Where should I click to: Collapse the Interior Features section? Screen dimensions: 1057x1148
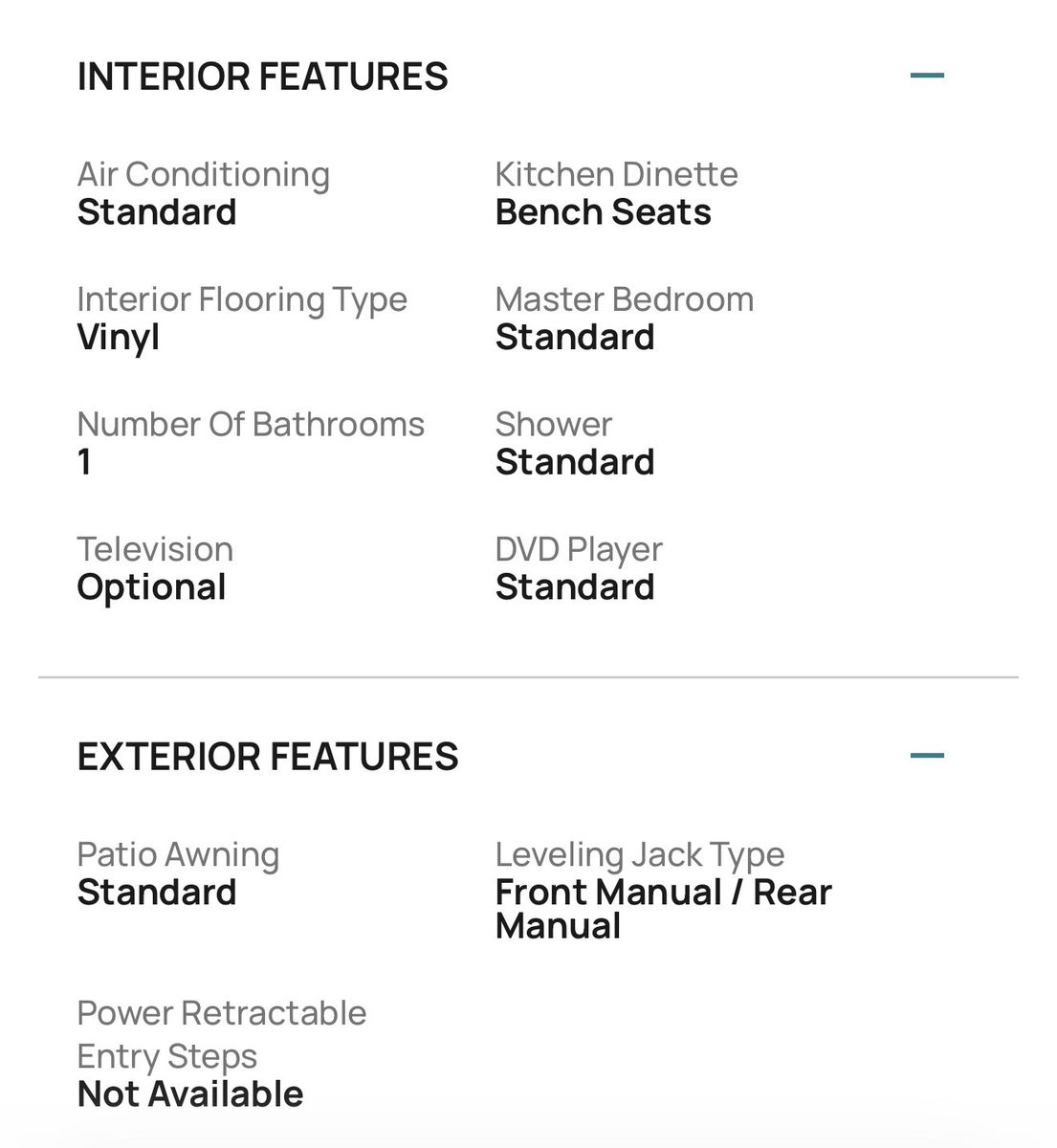point(927,76)
